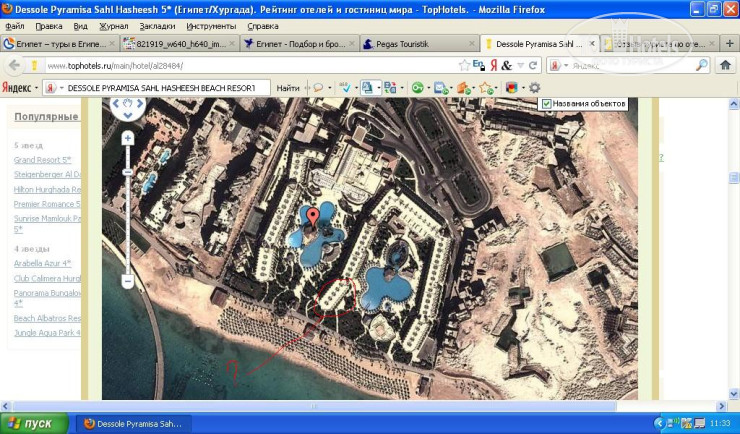The height and width of the screenshot is (434, 740).
Task: Zoom in using the map plus button
Action: tap(128, 138)
